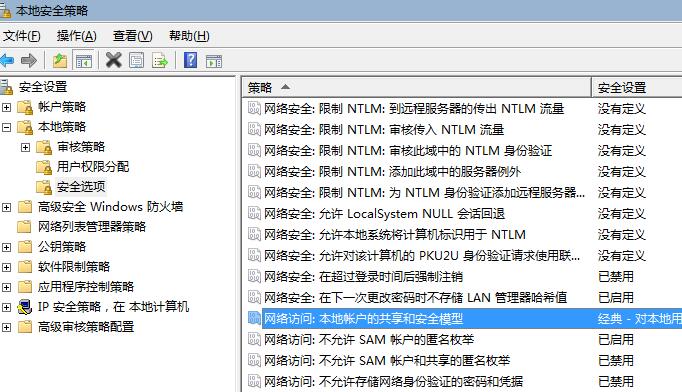Select 高级安全 Windows 防火墙 item
Image resolution: width=682 pixels, height=392 pixels.
(x=110, y=207)
